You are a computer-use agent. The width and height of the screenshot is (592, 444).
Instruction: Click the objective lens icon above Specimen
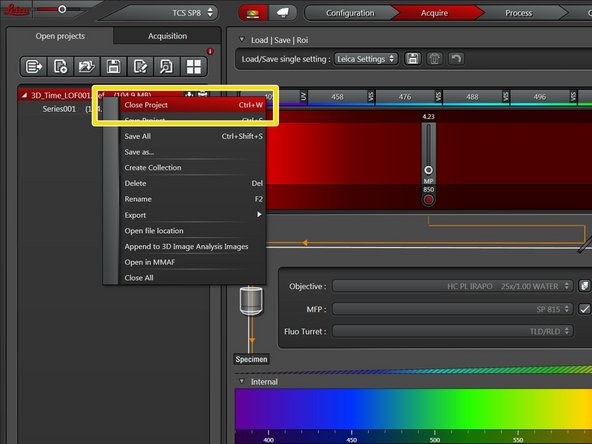click(251, 301)
